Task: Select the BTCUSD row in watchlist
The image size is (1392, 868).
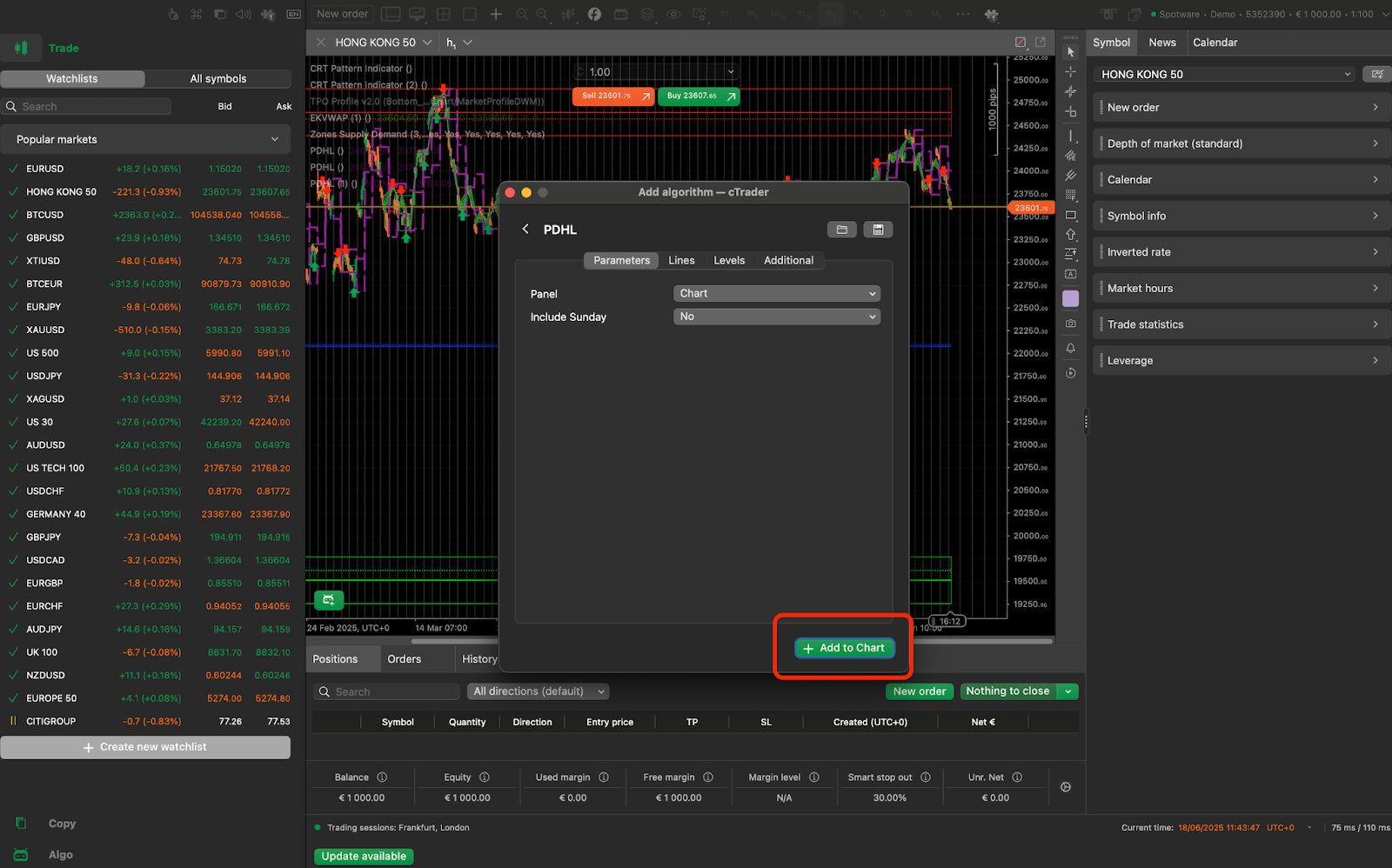Action: point(145,215)
